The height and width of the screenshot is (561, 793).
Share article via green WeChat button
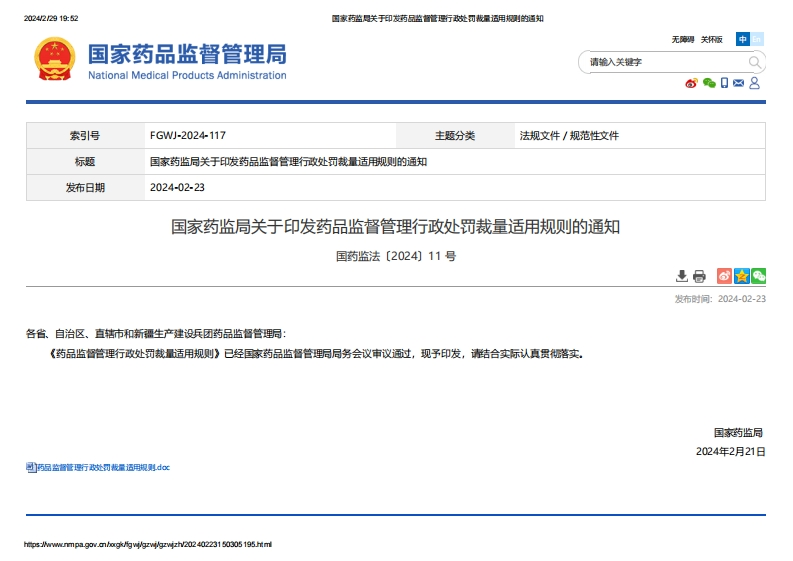(758, 276)
